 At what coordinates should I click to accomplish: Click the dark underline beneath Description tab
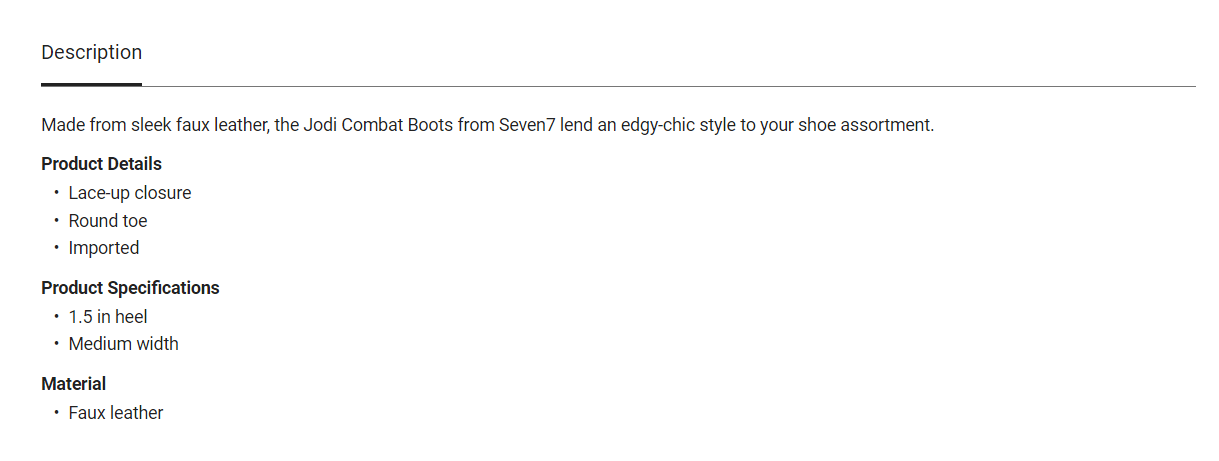coord(91,85)
